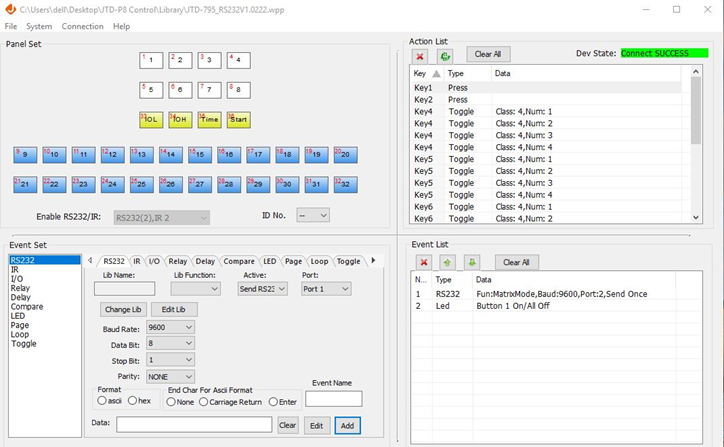Viewport: 724px width, 447px height.
Task: Open File menu
Action: pyautogui.click(x=11, y=26)
